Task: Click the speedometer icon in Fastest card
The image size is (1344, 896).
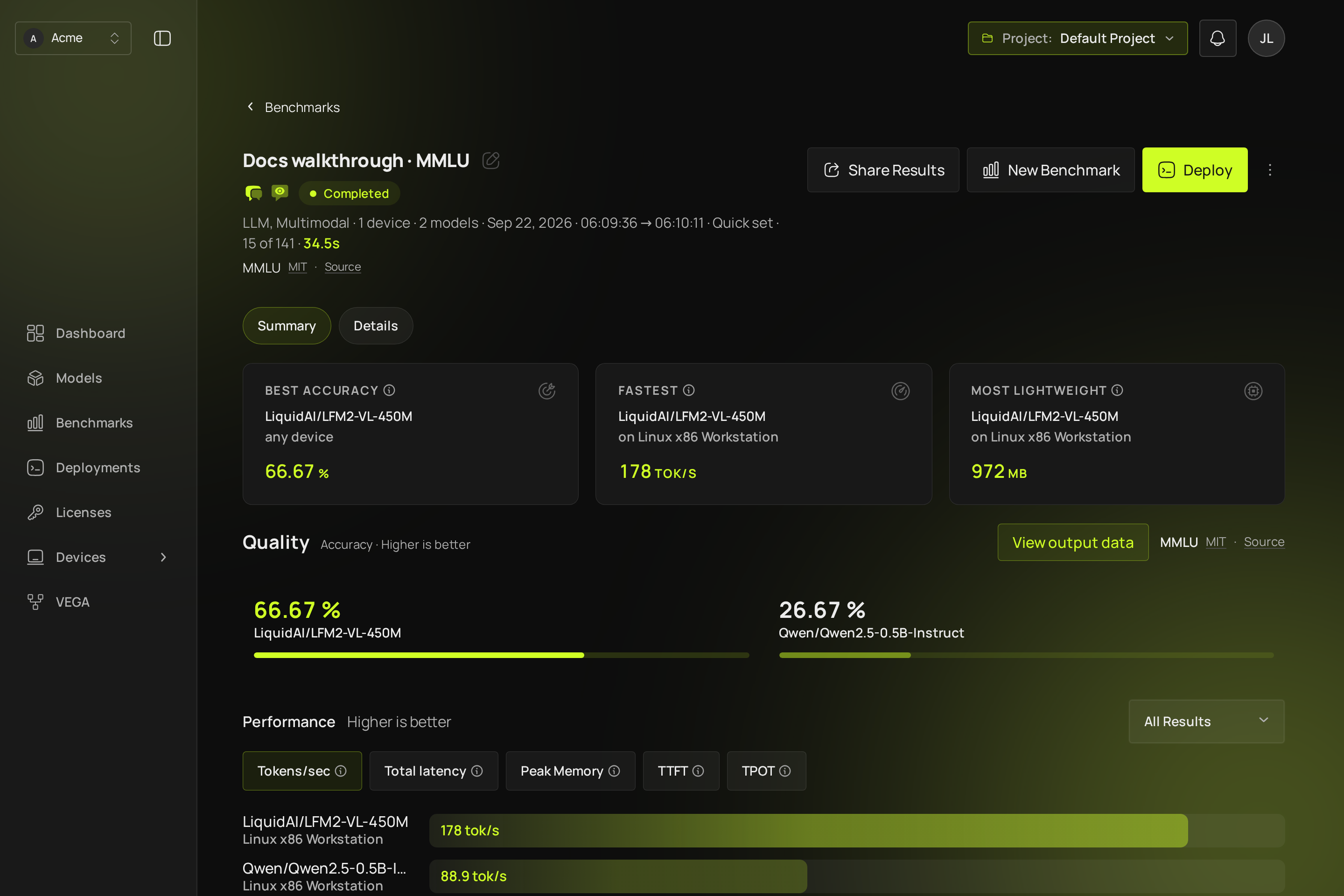Action: [x=901, y=391]
